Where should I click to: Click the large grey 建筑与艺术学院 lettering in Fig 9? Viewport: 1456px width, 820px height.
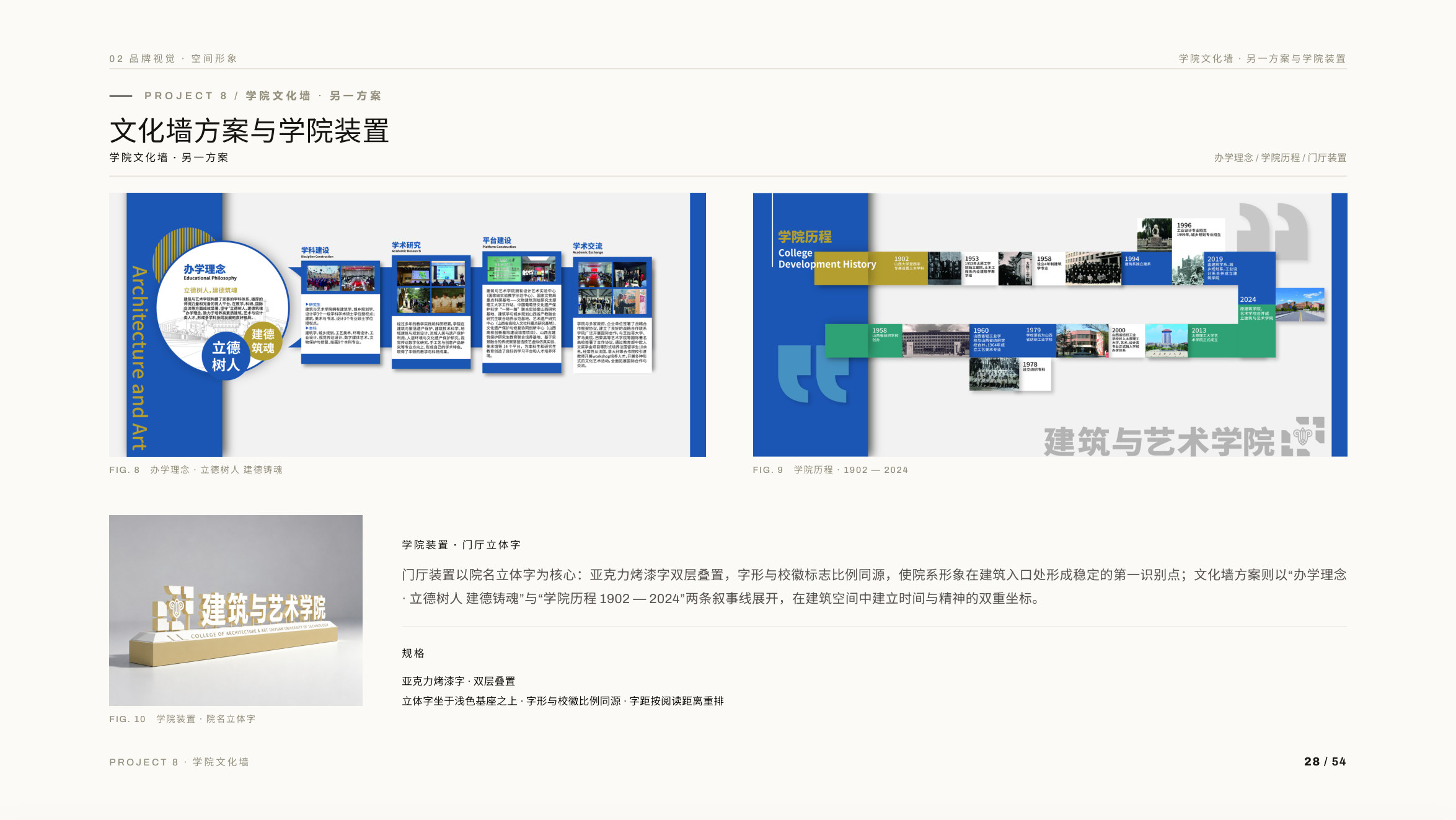click(x=1159, y=441)
